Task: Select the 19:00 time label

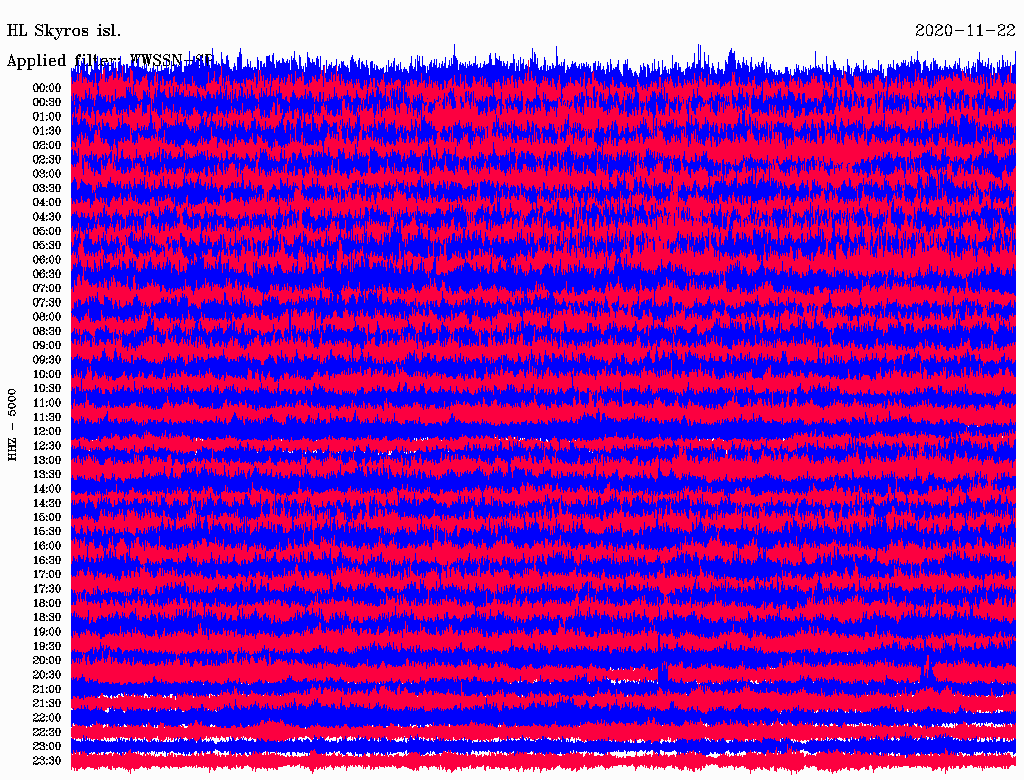Action: [47, 632]
